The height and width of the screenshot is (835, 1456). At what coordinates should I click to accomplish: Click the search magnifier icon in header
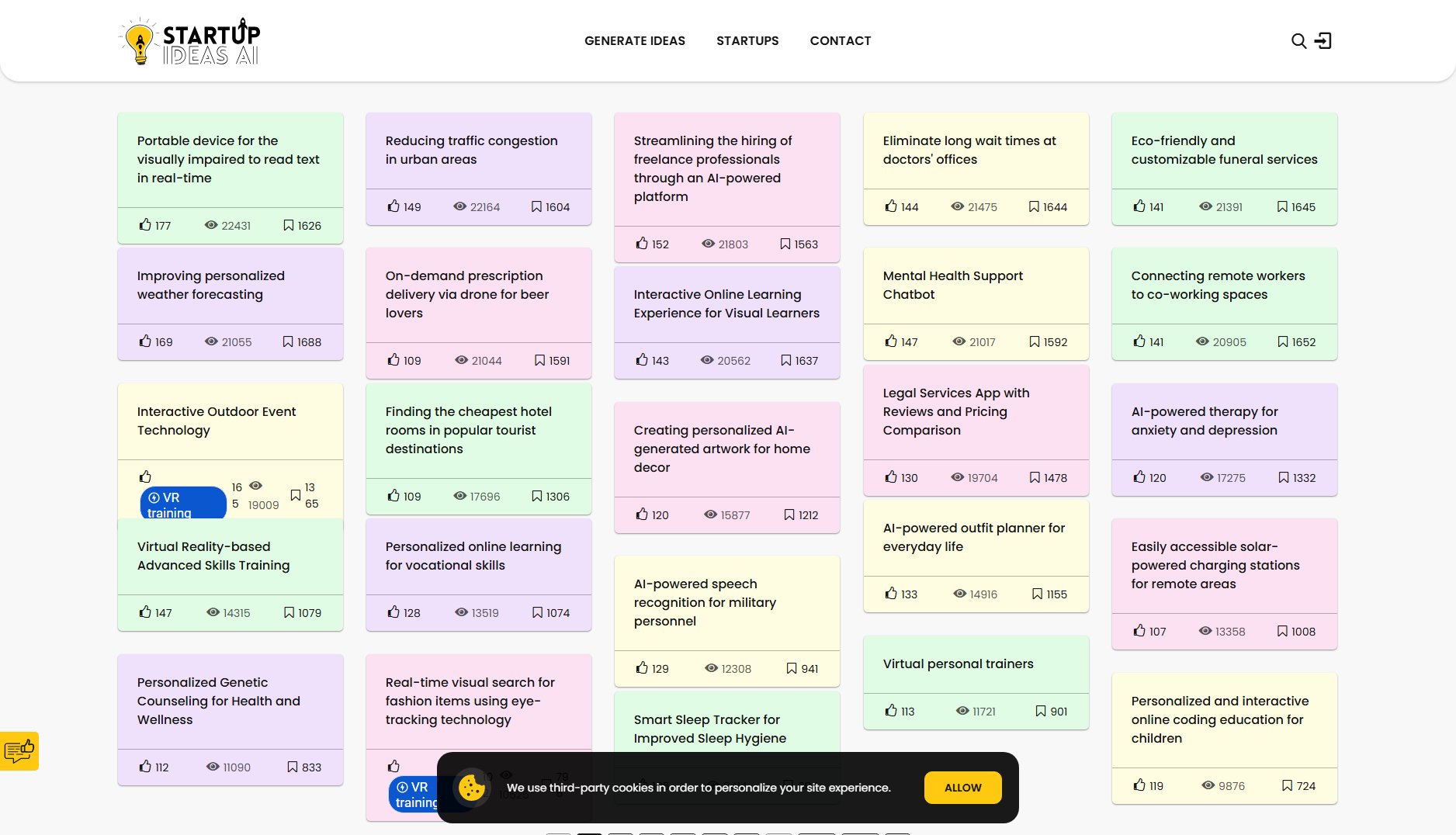[1298, 41]
